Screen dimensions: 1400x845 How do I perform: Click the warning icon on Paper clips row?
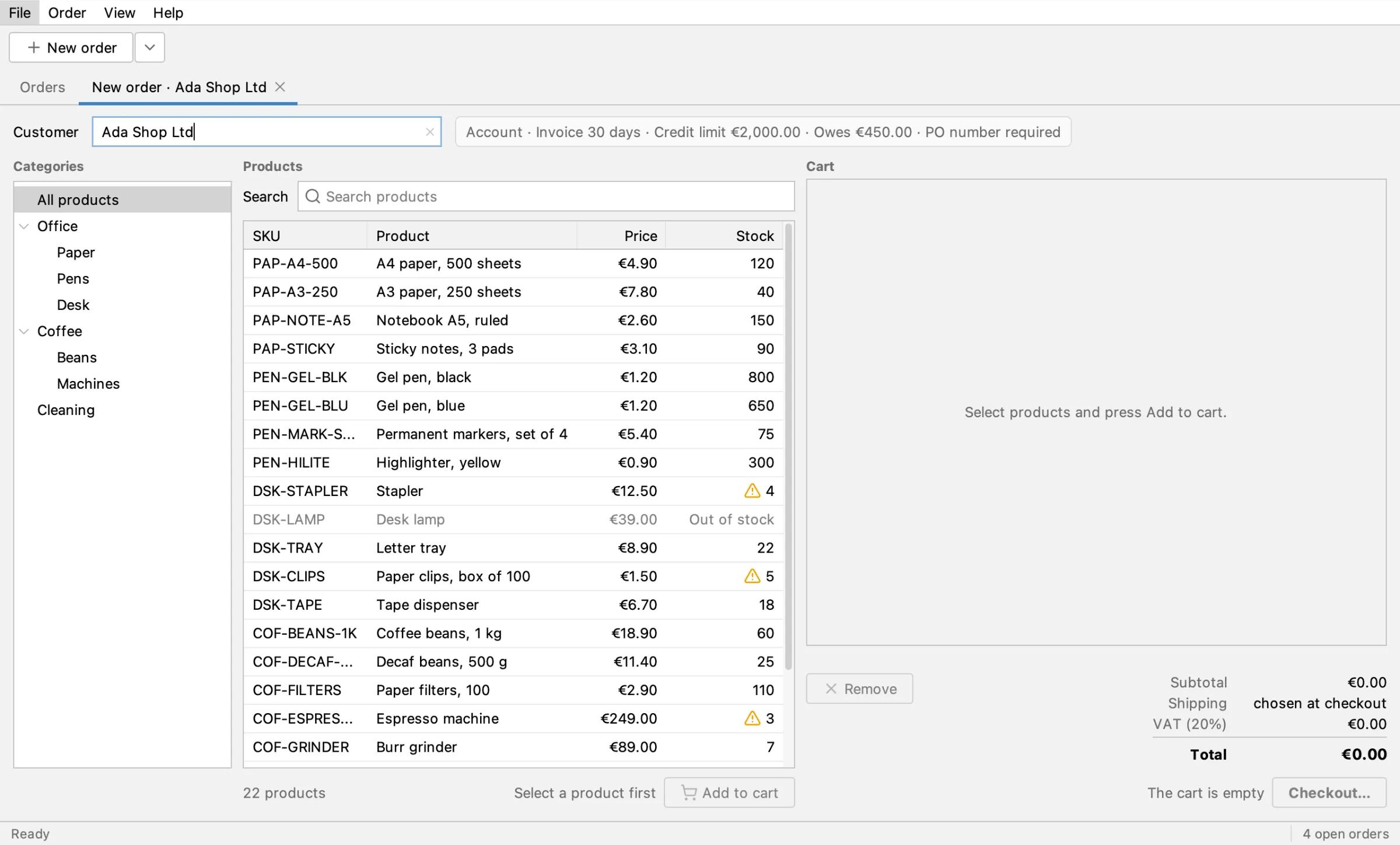(752, 576)
